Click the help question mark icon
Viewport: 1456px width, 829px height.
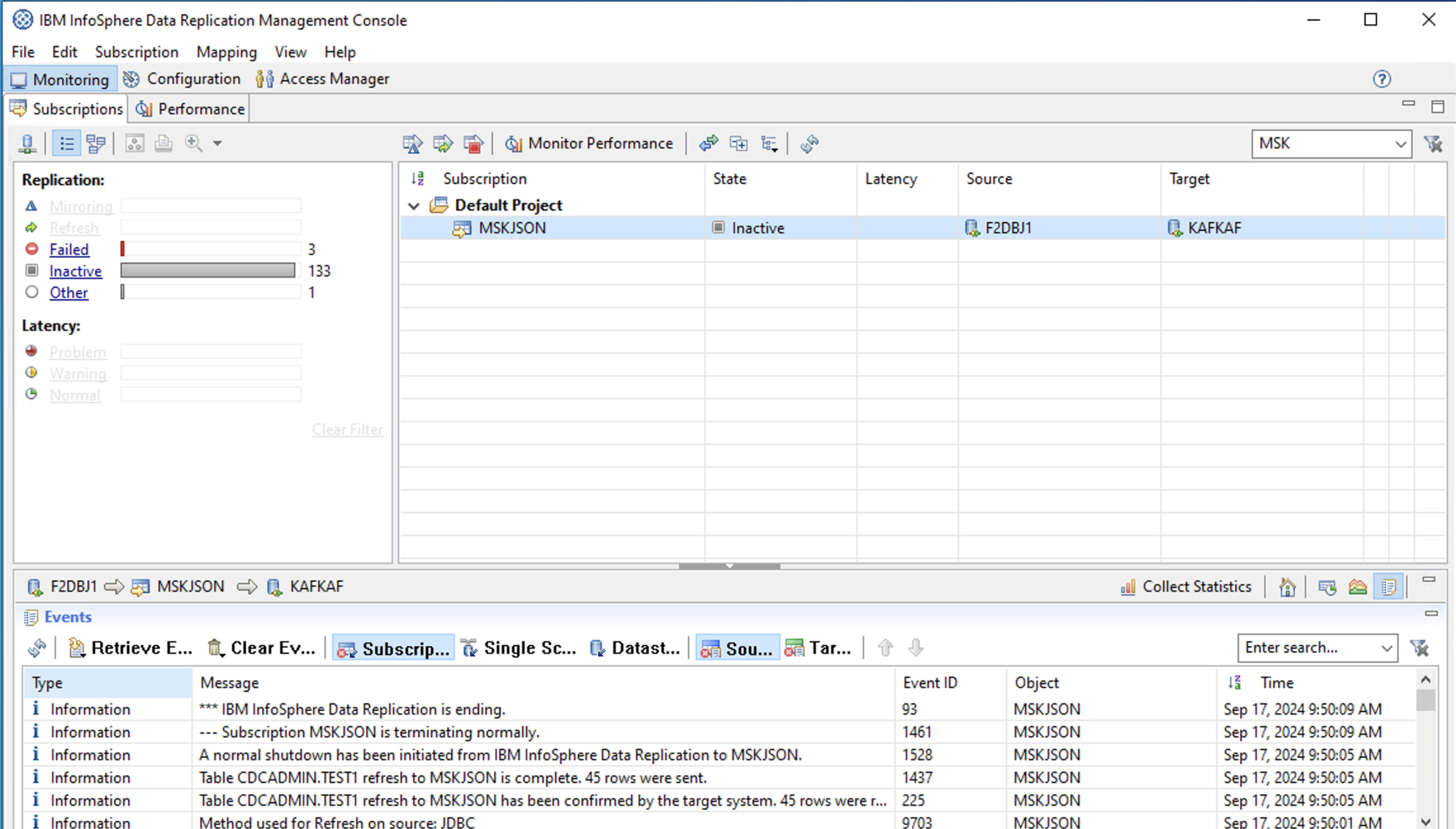tap(1381, 79)
